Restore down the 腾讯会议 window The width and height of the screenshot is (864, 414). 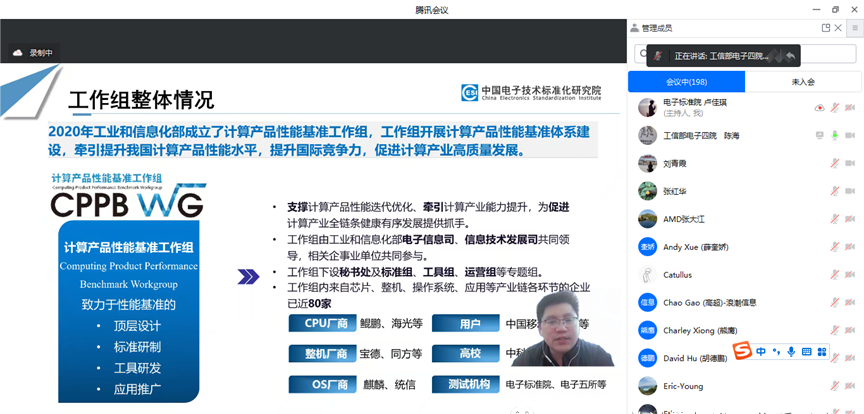click(x=835, y=9)
